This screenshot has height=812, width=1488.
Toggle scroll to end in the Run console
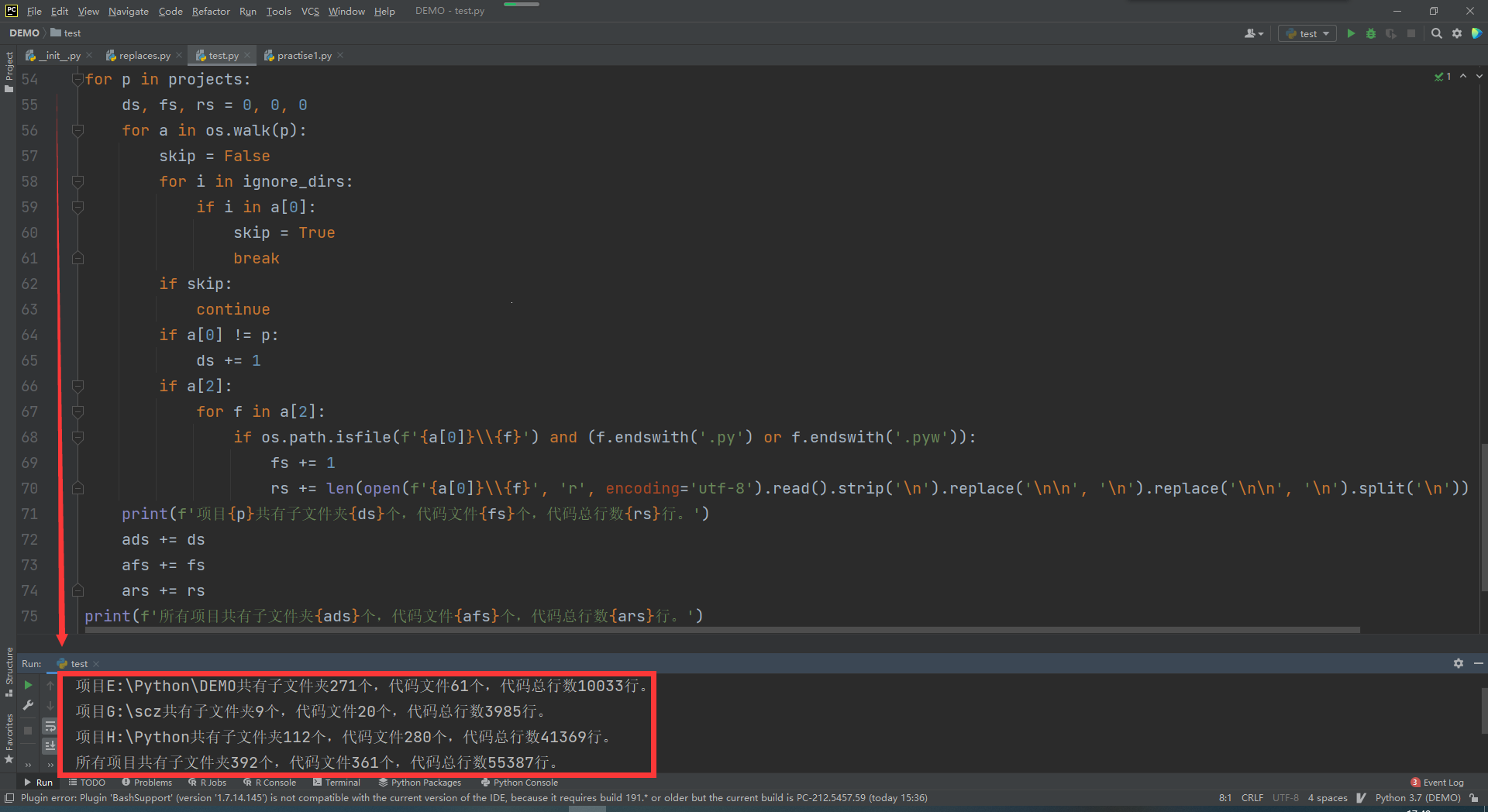[x=50, y=745]
